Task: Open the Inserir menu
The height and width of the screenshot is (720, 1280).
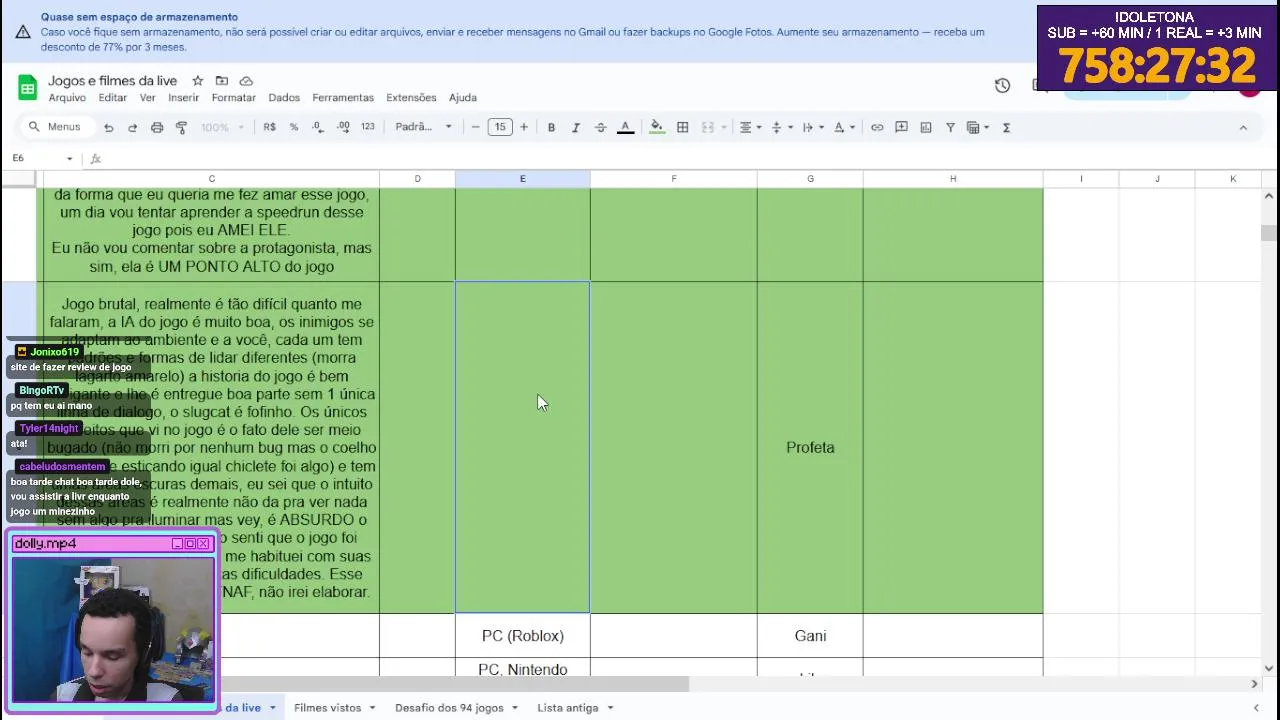Action: tap(184, 97)
